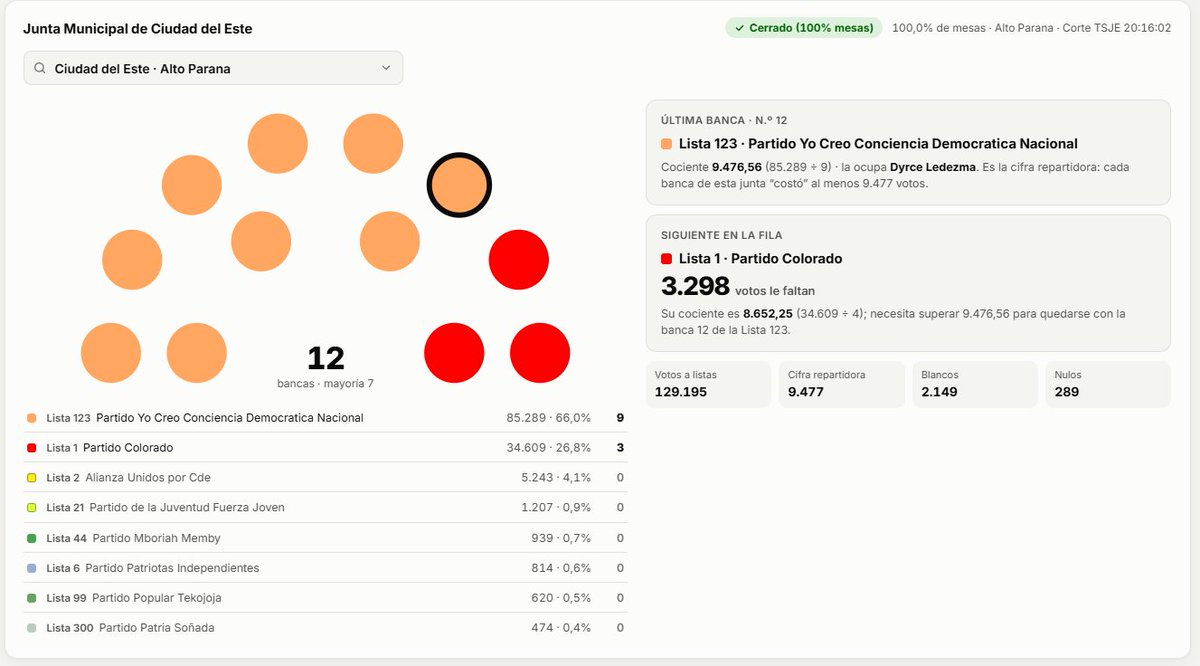Click the Lista 123 orange legend swatch
This screenshot has width=1200, height=666.
pos(32,418)
